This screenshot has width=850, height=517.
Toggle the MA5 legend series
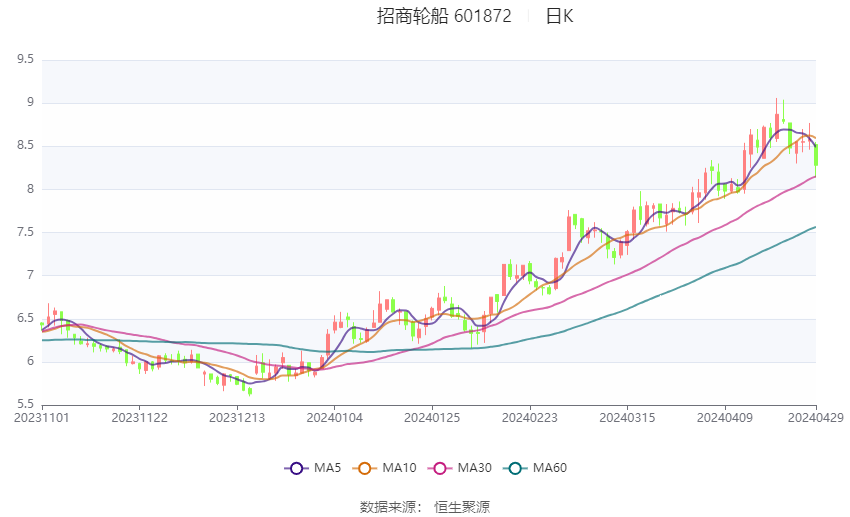coord(313,468)
